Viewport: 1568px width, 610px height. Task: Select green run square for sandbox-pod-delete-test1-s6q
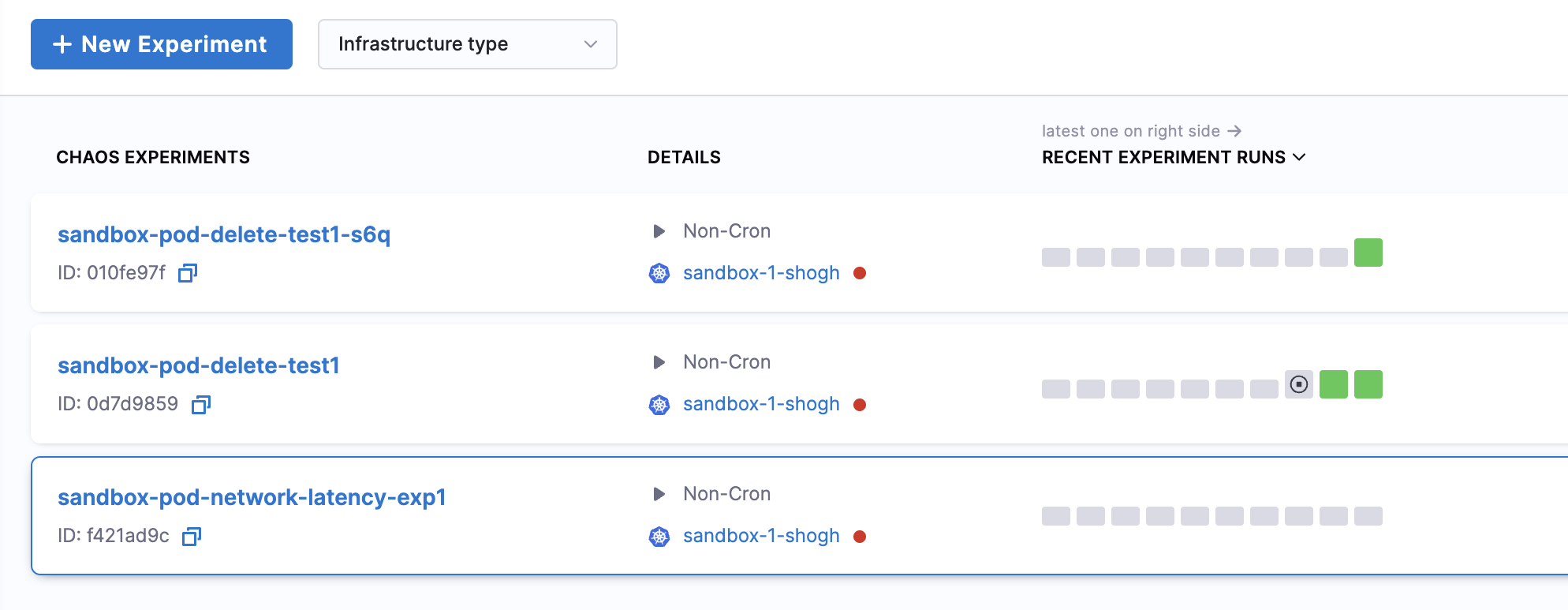(1368, 253)
